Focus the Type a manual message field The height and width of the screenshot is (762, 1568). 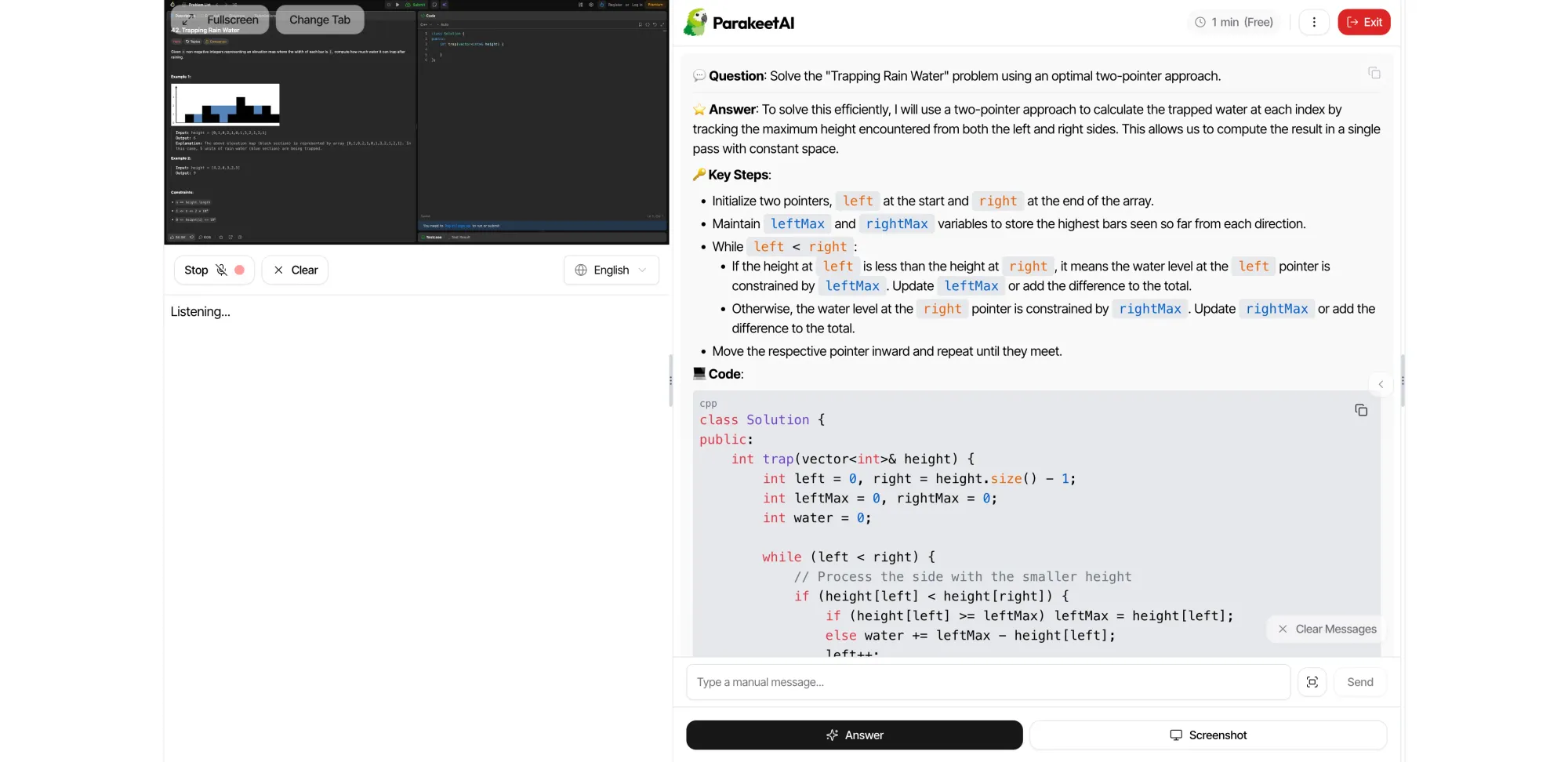tap(988, 682)
